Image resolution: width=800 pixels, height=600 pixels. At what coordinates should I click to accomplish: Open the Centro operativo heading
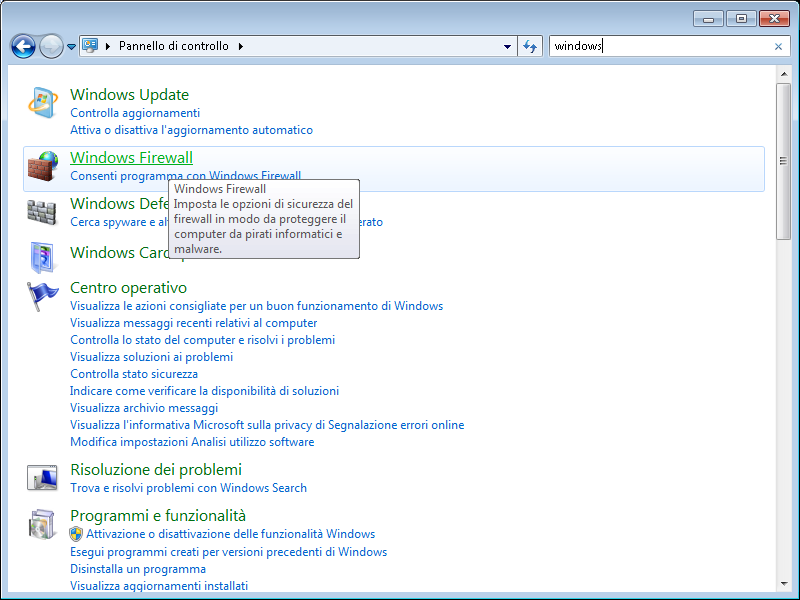pyautogui.click(x=129, y=288)
